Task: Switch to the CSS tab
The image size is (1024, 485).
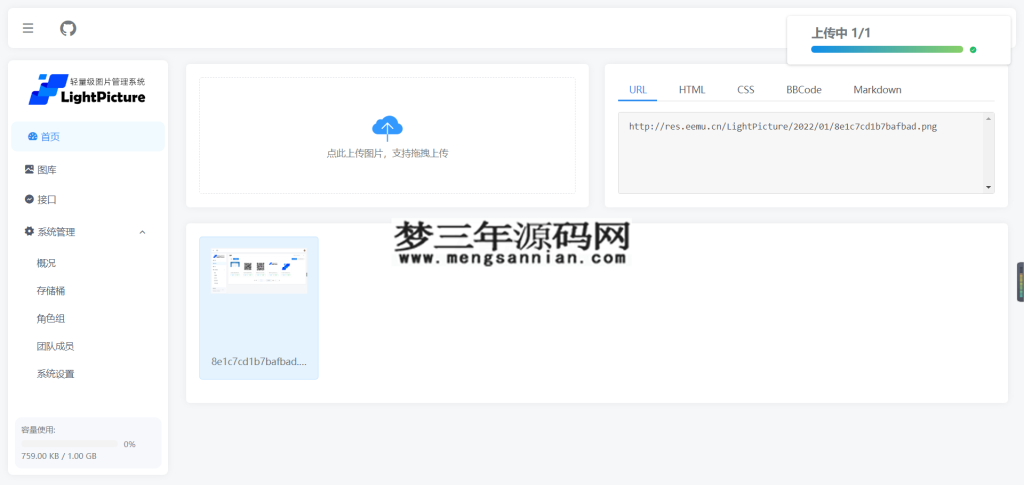Action: (746, 90)
